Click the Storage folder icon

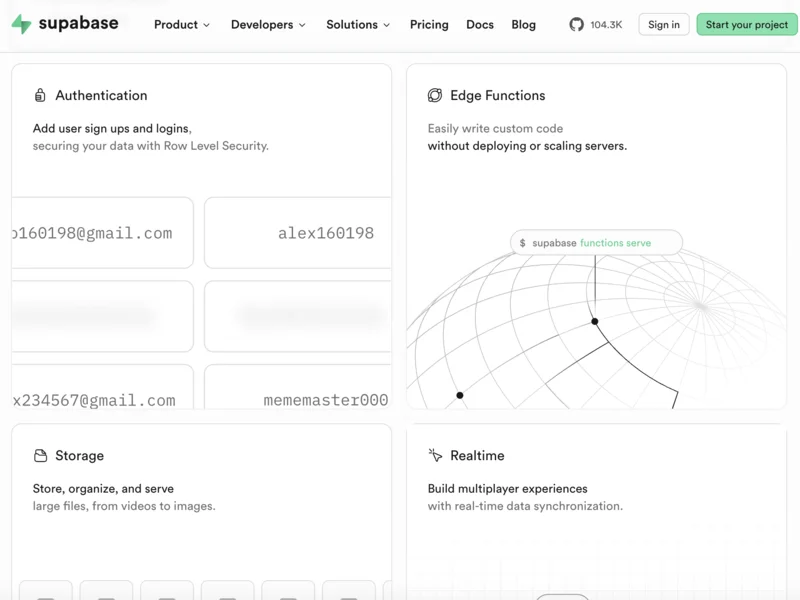[40, 456]
